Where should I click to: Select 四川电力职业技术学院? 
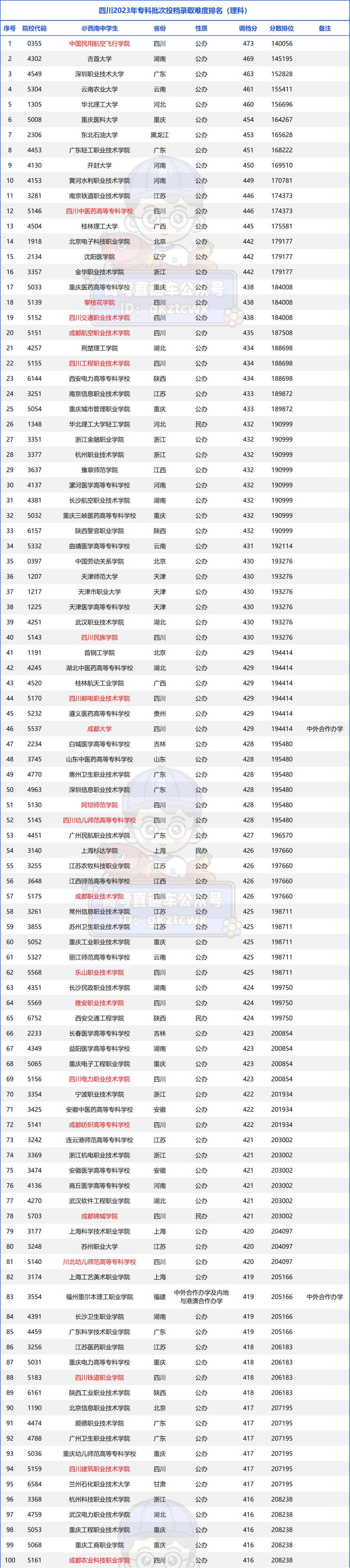pos(99,1079)
